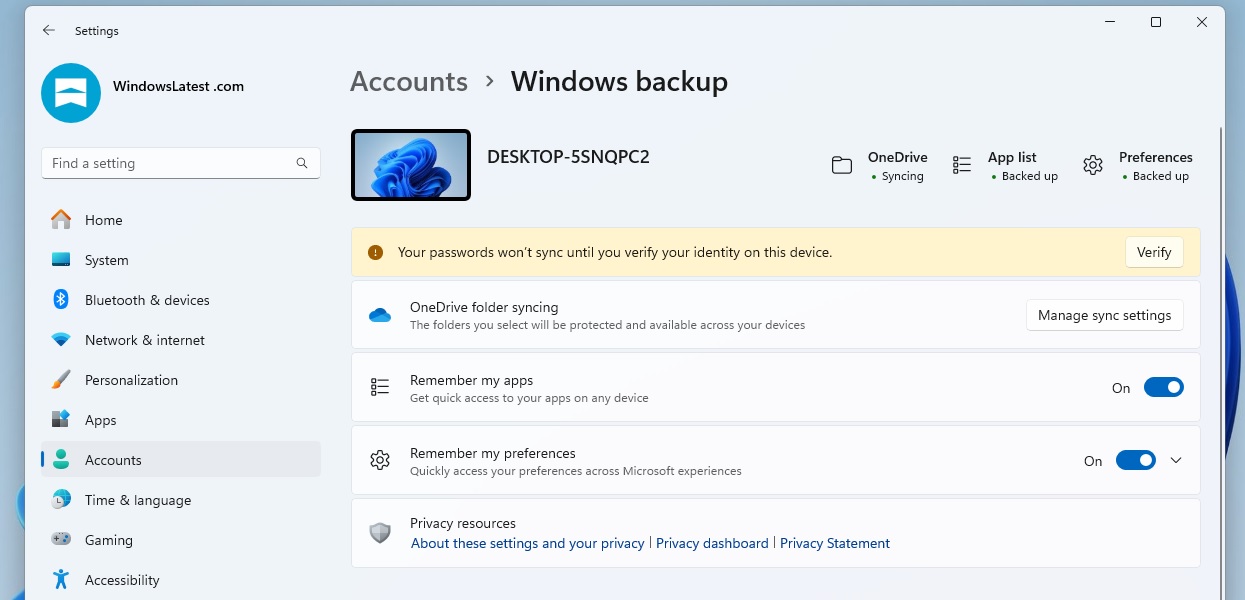Click the Network wifi icon
This screenshot has height=600, width=1245.
61,340
